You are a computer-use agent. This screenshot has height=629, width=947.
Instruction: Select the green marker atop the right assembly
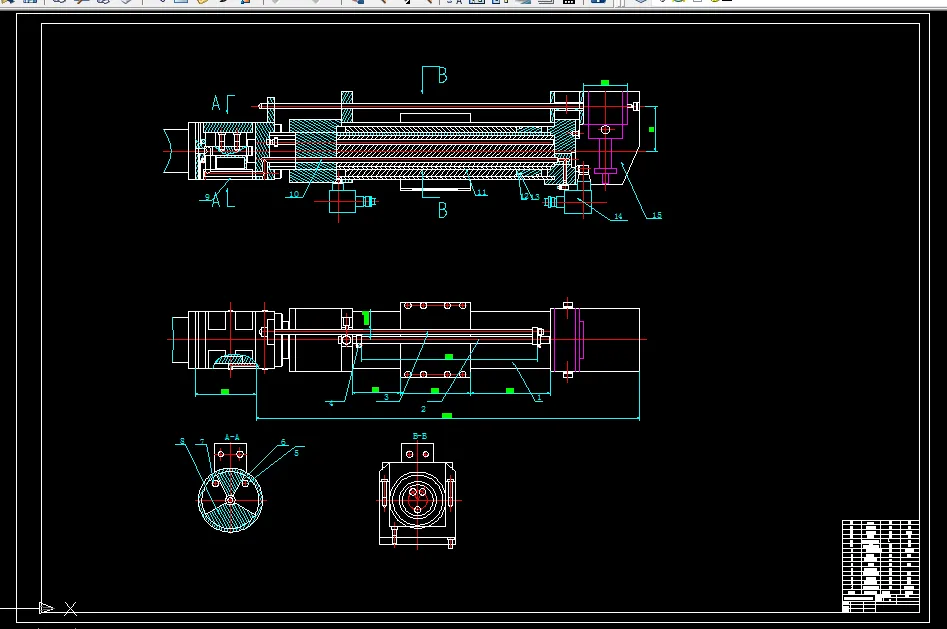coord(605,83)
